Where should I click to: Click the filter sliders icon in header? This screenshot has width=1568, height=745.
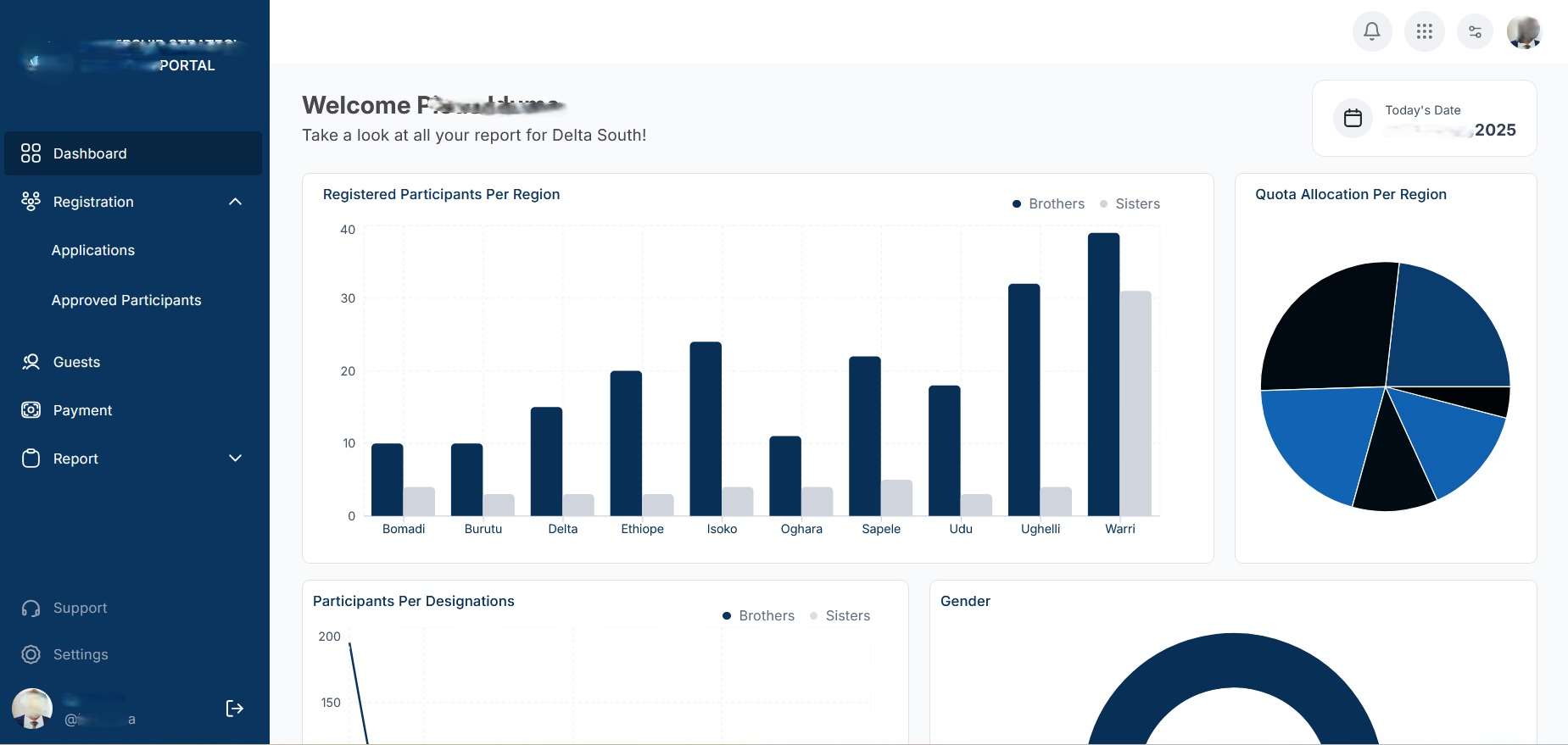[1475, 31]
